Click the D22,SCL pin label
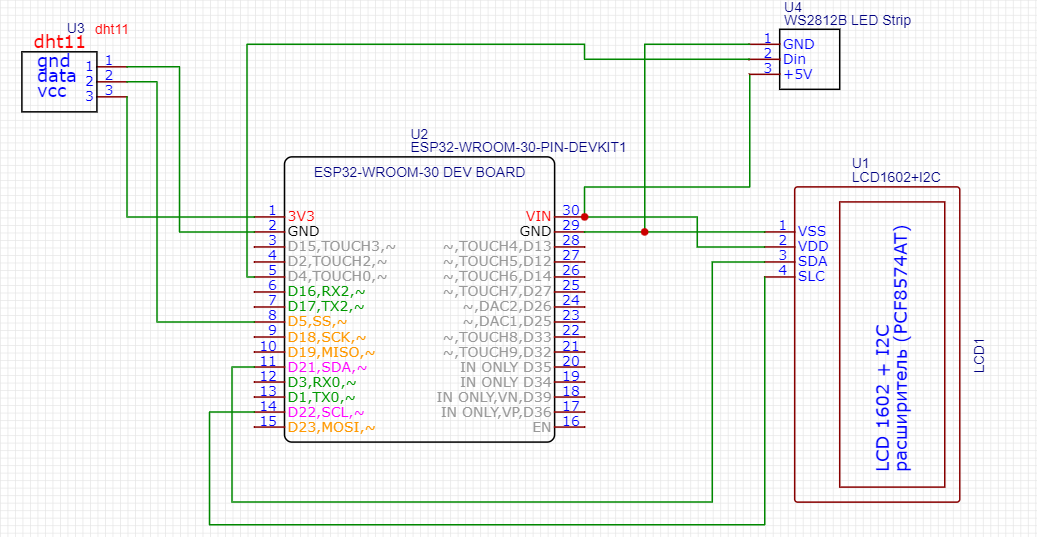1037x537 pixels. click(x=327, y=413)
